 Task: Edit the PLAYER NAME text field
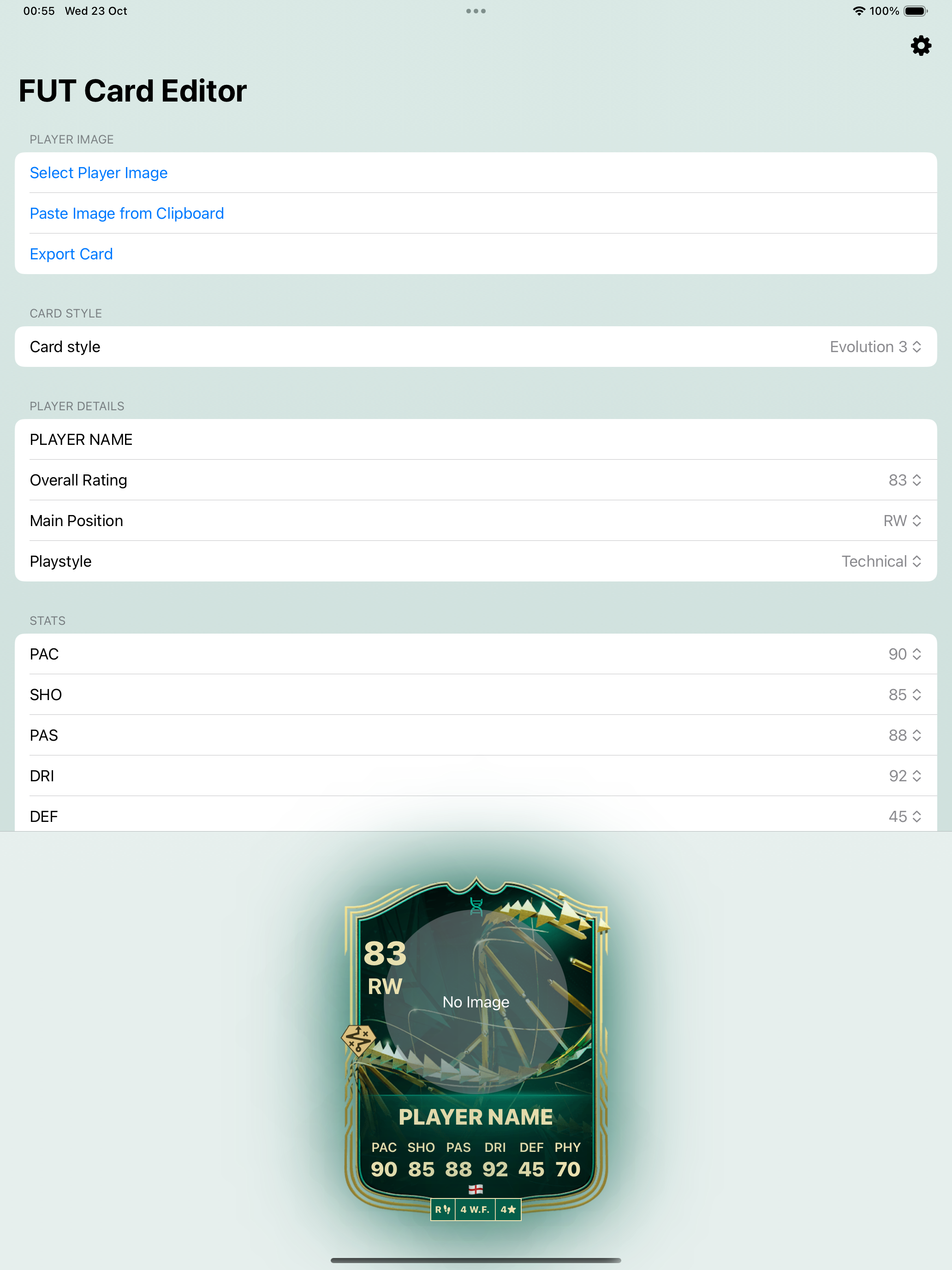pos(476,439)
